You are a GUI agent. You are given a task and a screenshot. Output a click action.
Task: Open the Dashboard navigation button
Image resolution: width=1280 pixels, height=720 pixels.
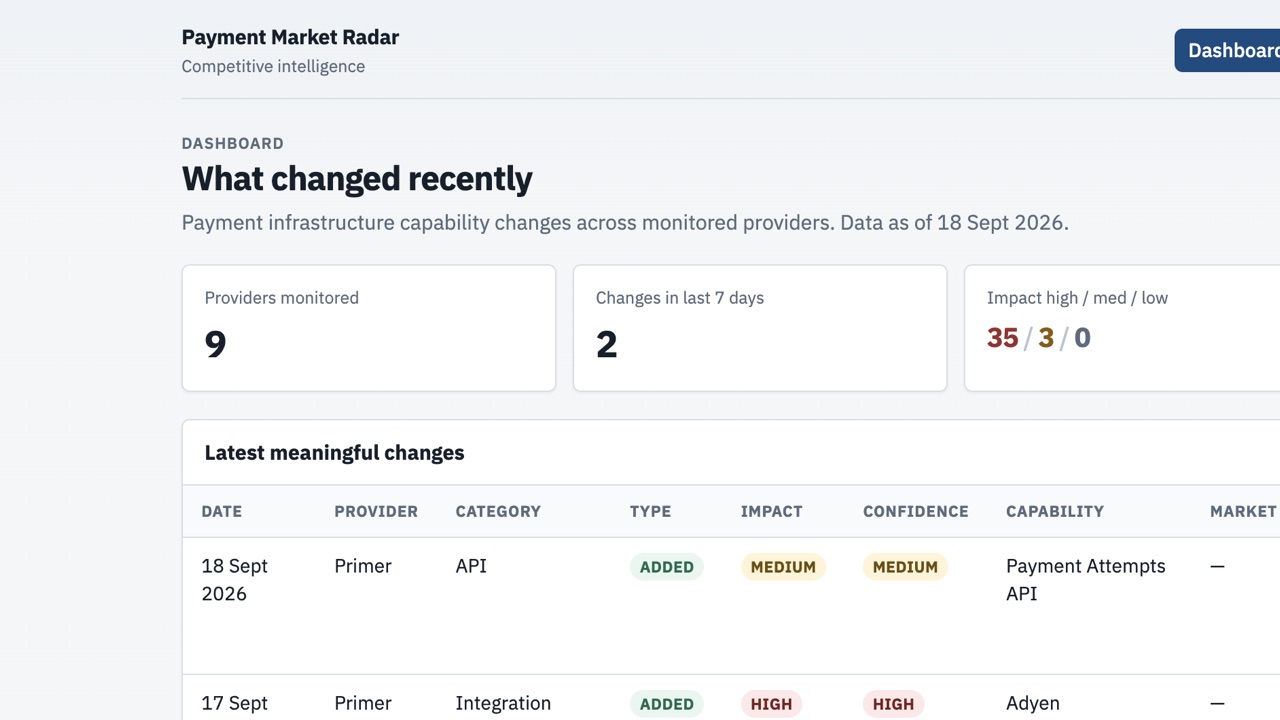[1228, 50]
